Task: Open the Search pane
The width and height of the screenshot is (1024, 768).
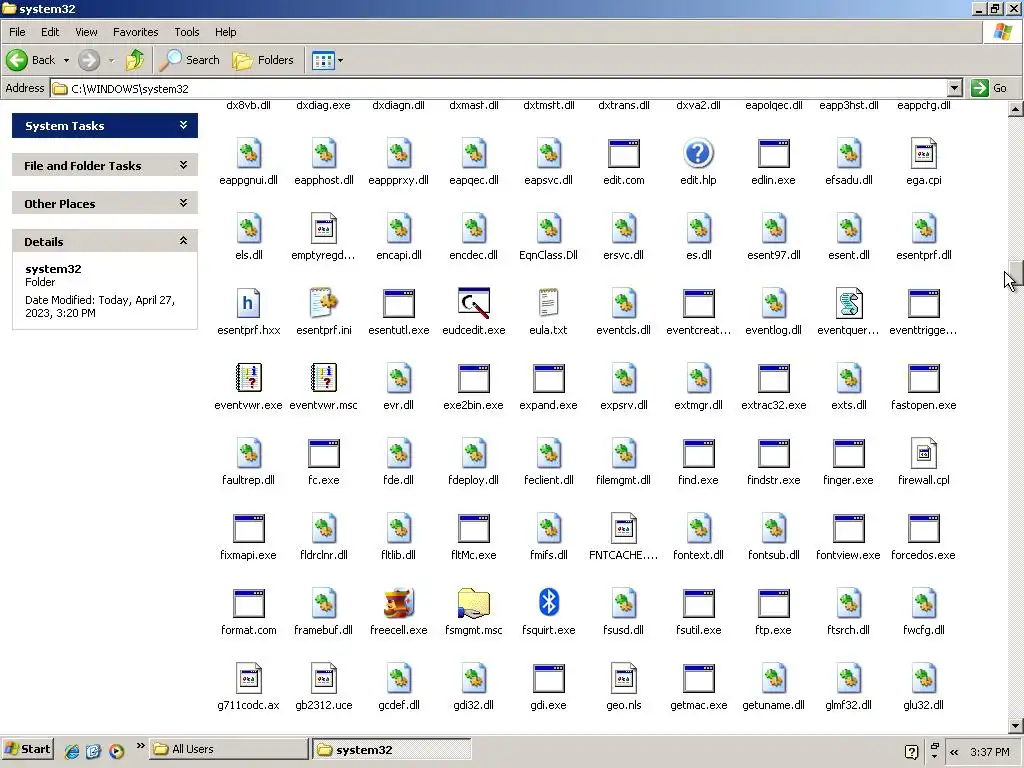Action: click(190, 60)
